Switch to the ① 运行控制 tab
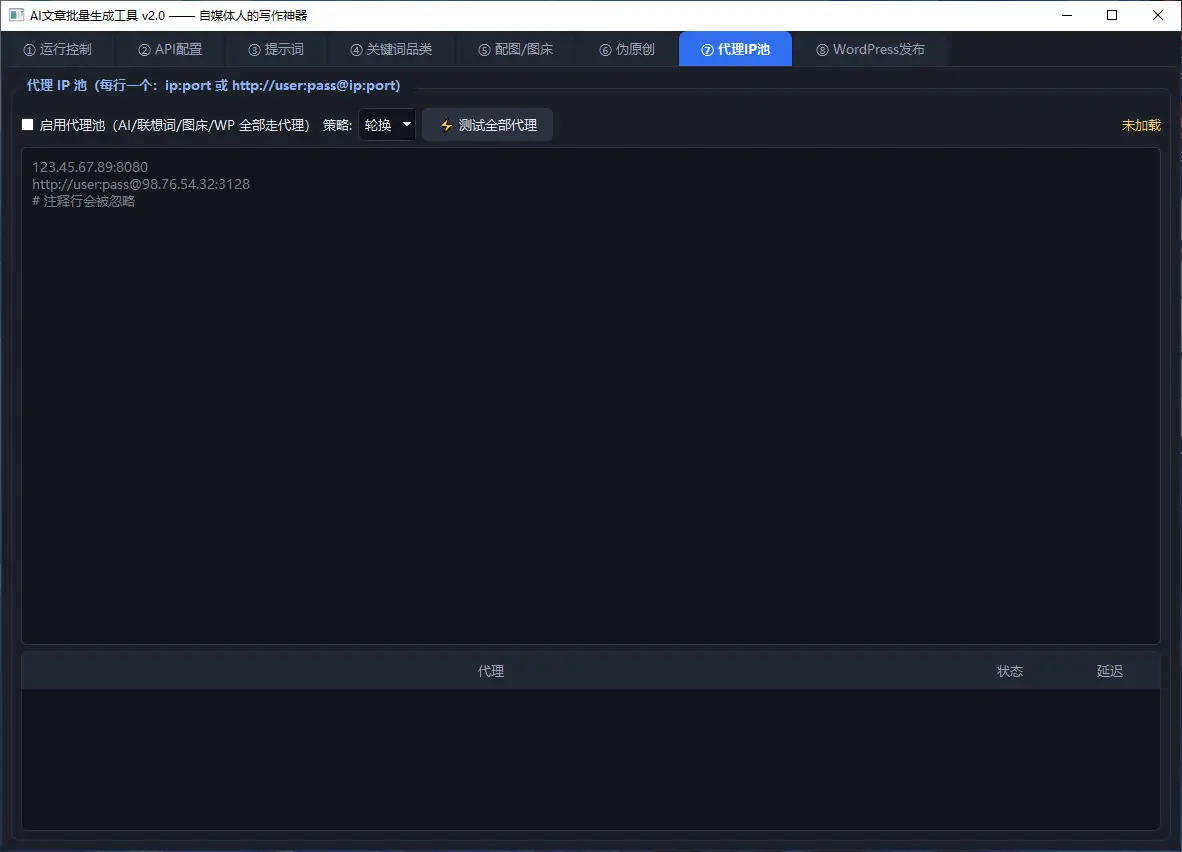 [57, 49]
